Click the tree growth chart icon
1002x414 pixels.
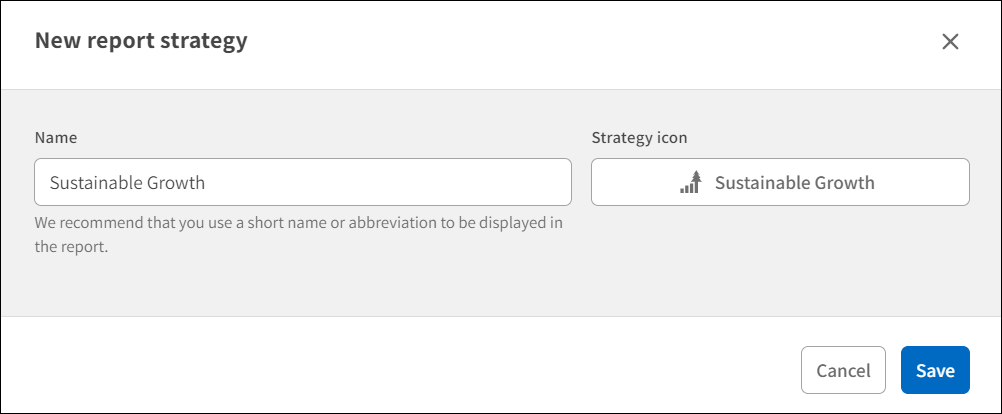[691, 182]
